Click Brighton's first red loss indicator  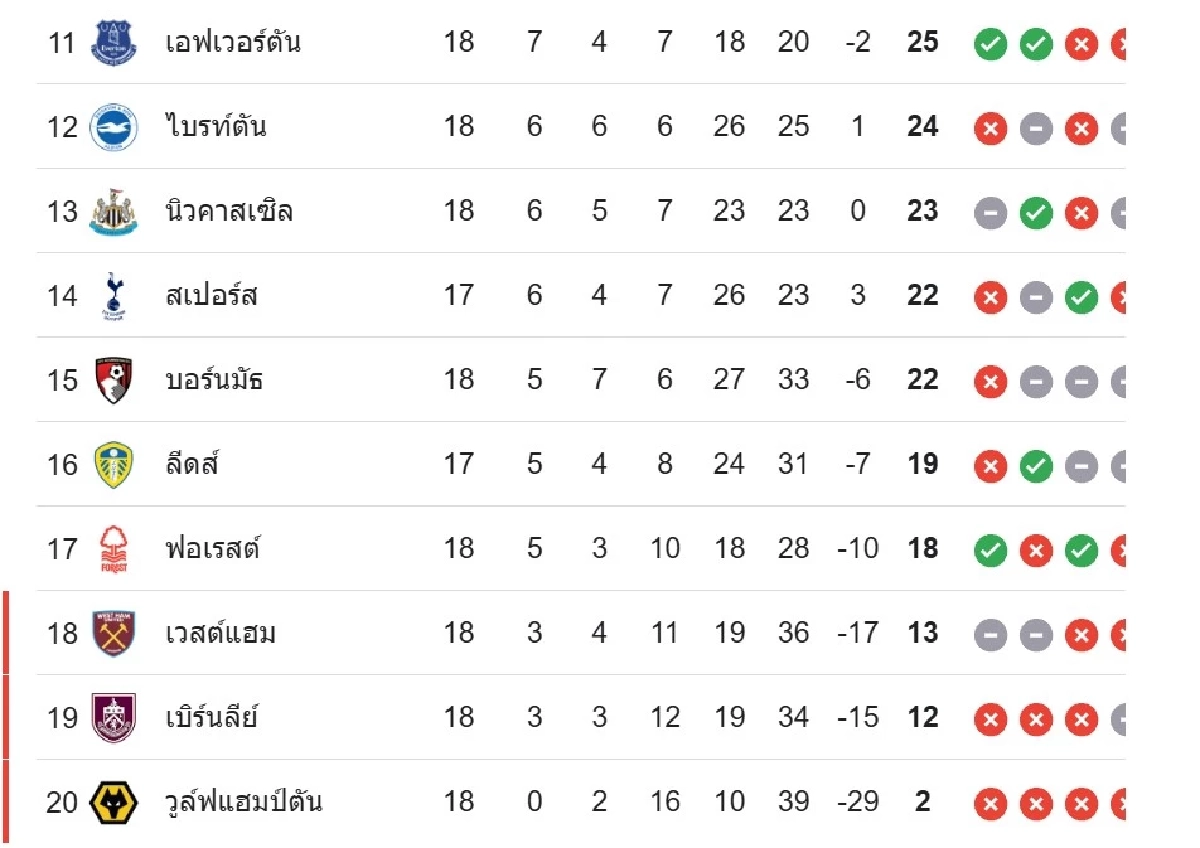[991, 129]
